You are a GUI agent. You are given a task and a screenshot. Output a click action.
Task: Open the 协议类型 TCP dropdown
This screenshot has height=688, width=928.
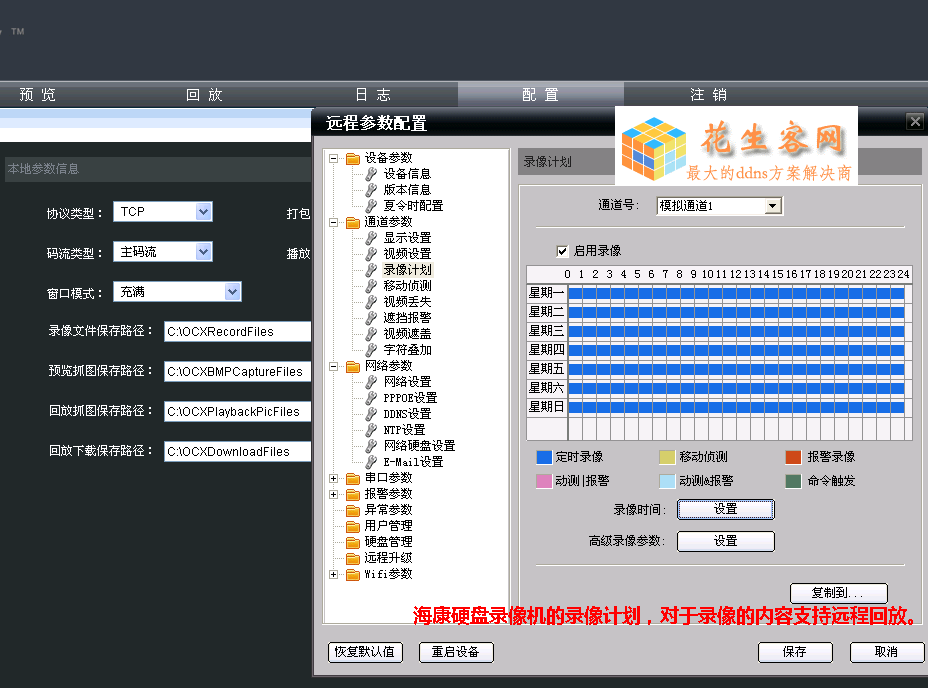pos(203,212)
